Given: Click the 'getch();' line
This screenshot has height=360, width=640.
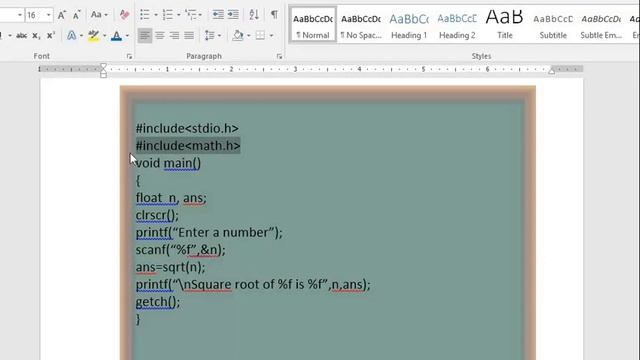Looking at the screenshot, I should tap(158, 302).
